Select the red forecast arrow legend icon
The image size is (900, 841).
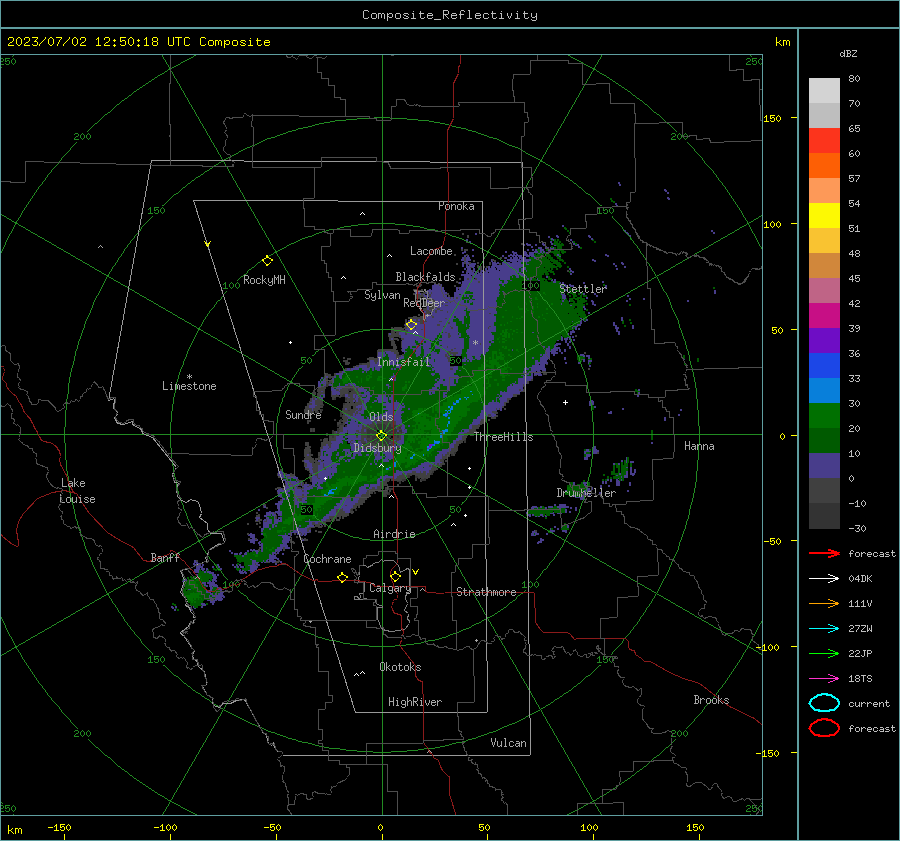click(x=824, y=553)
